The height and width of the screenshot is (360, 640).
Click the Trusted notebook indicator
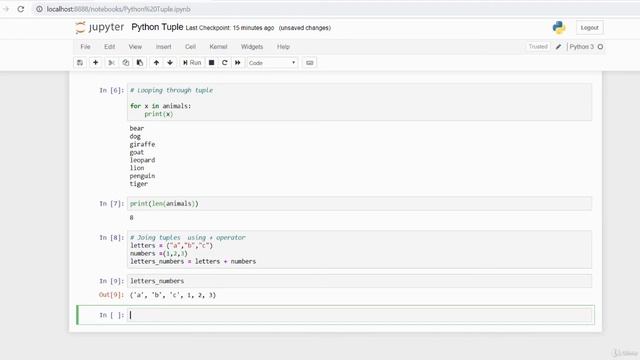pyautogui.click(x=538, y=47)
